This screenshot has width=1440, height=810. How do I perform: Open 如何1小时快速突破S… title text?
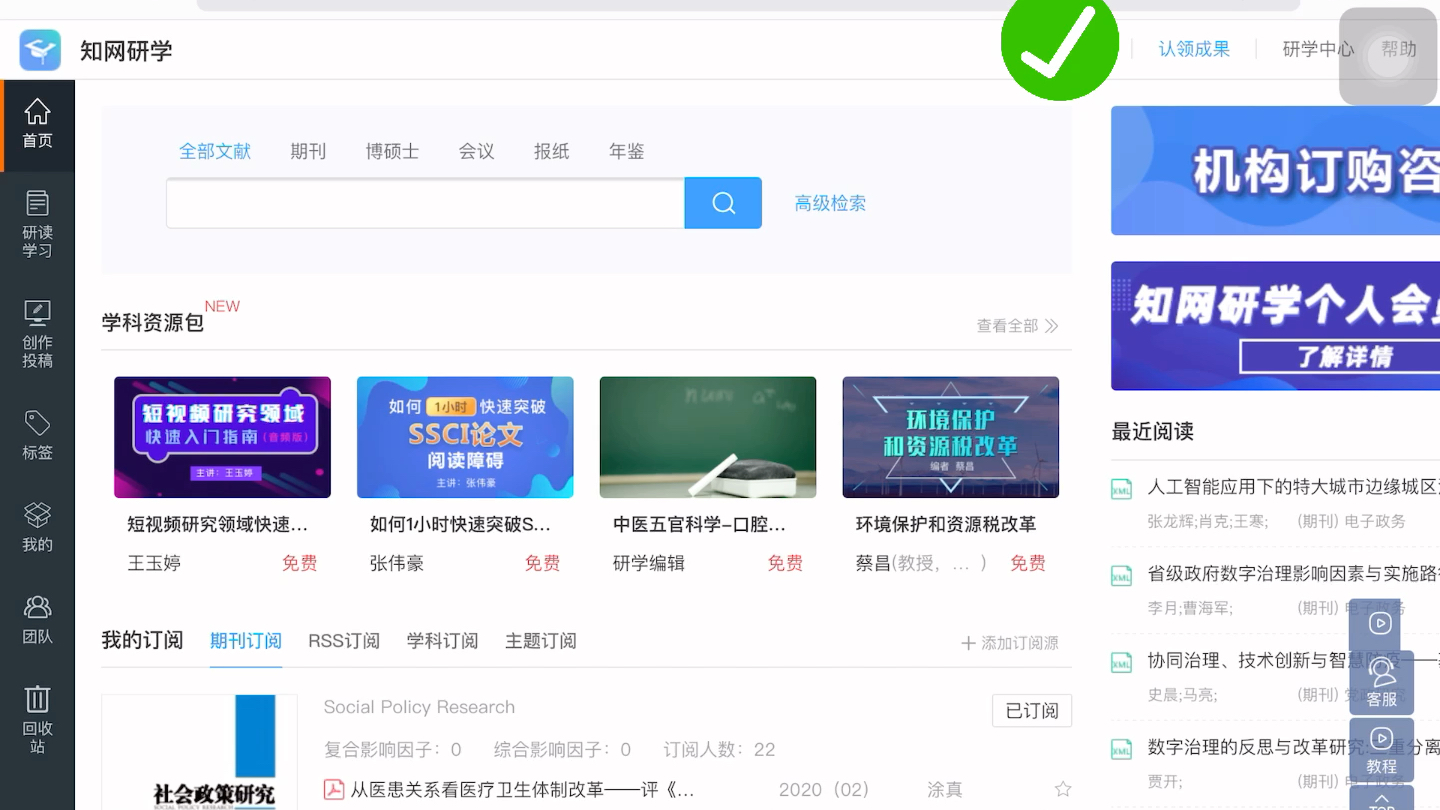461,524
